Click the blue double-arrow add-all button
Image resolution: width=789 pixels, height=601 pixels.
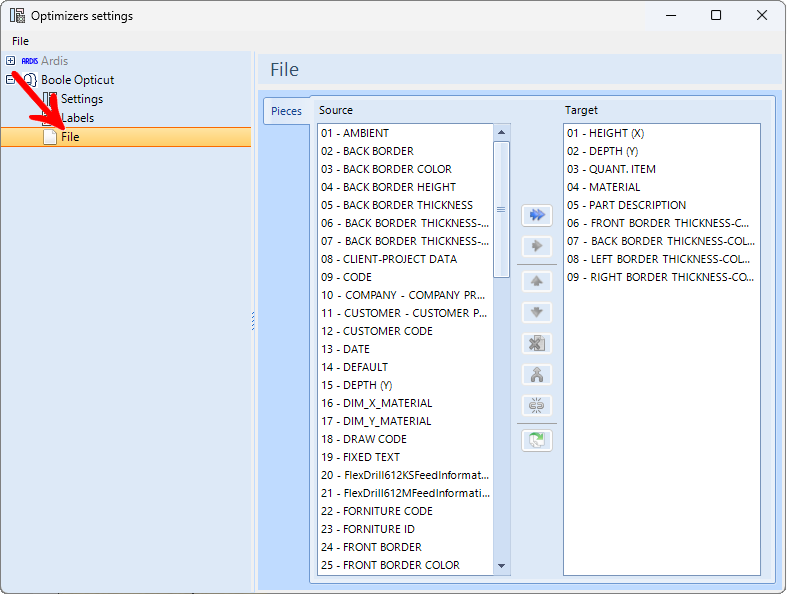tap(537, 215)
